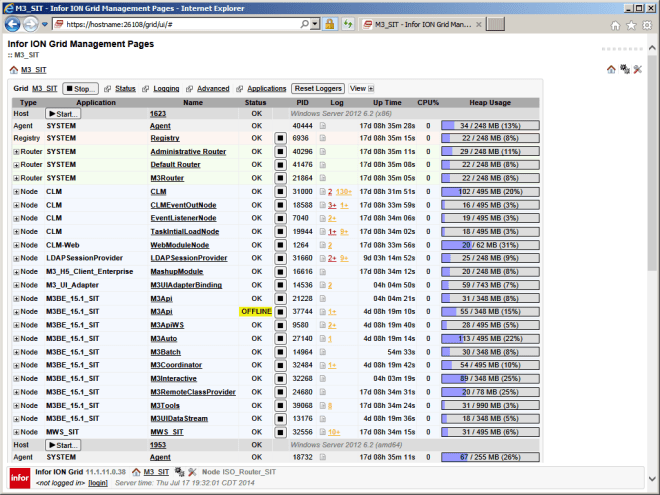Open IE favorites star icon

(631, 24)
